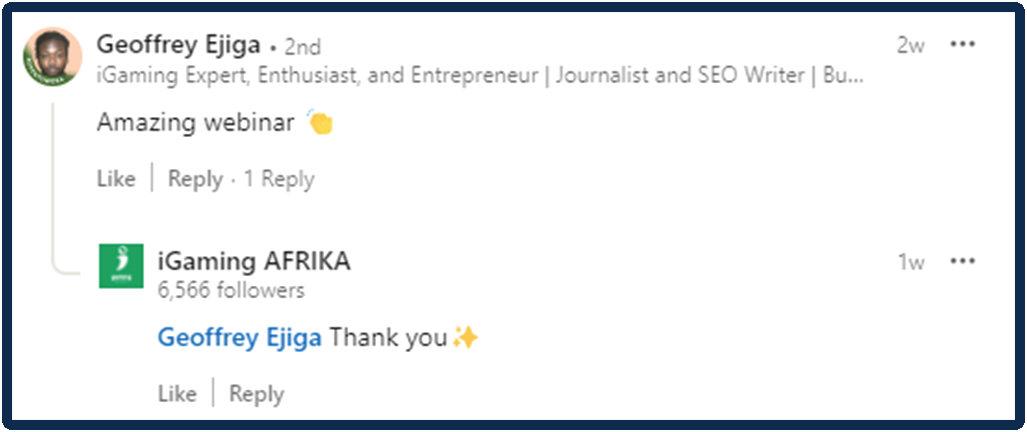This screenshot has width=1027, height=432.
Task: Open the three-dot menu on iGaming AFRIKA's reply
Action: 963,261
